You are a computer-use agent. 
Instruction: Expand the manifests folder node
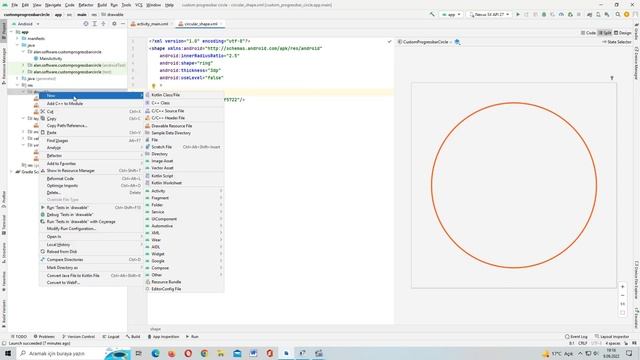(18, 38)
